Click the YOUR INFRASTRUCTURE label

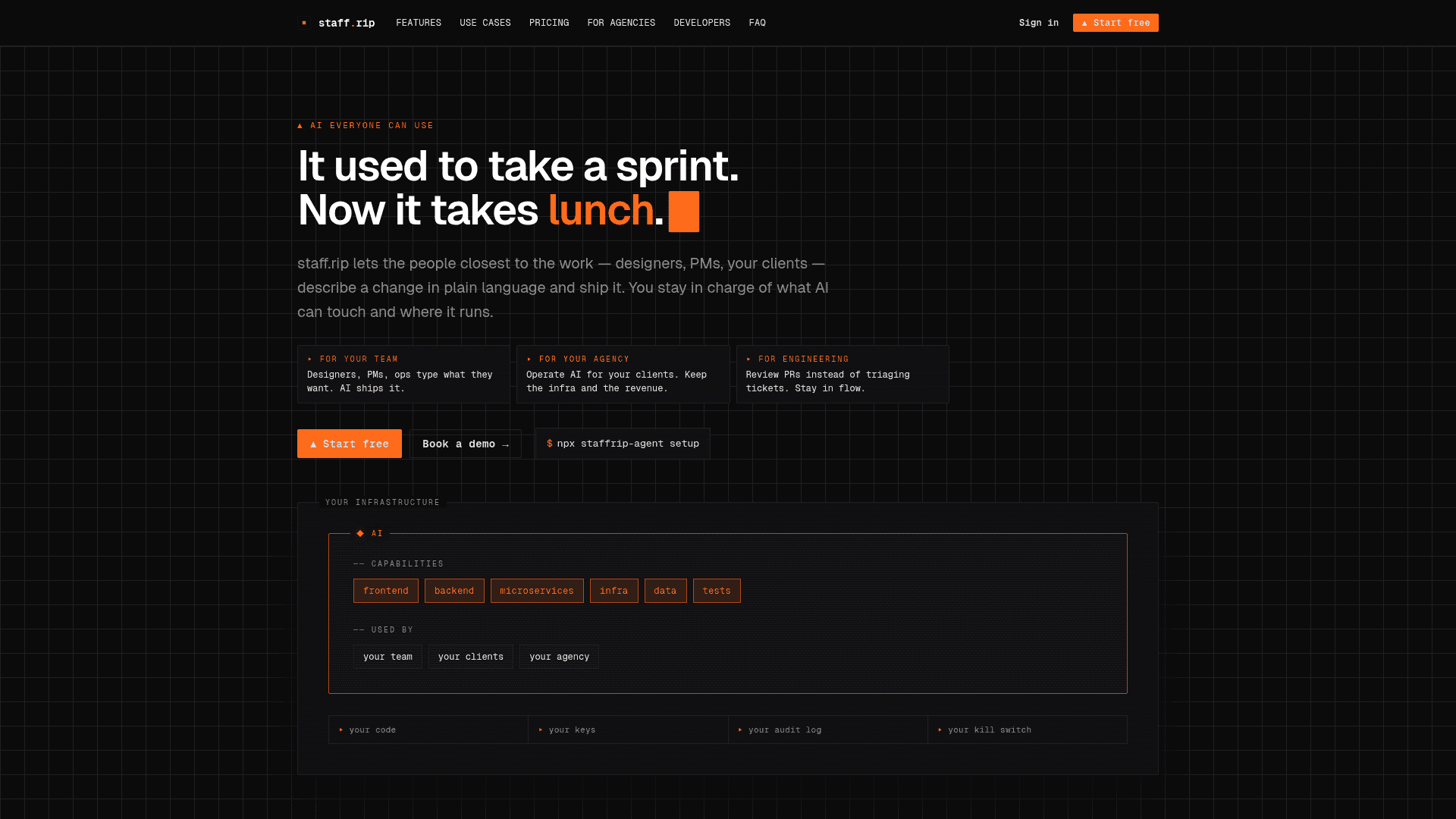coord(383,503)
